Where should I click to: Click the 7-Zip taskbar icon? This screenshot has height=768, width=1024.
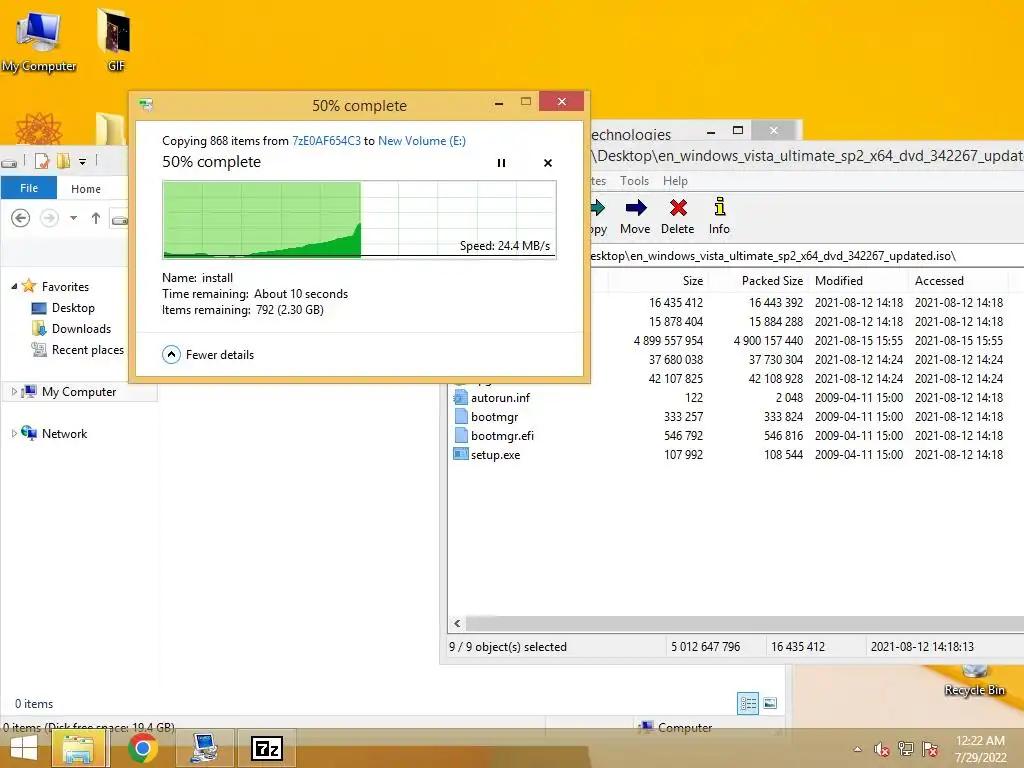coord(267,748)
